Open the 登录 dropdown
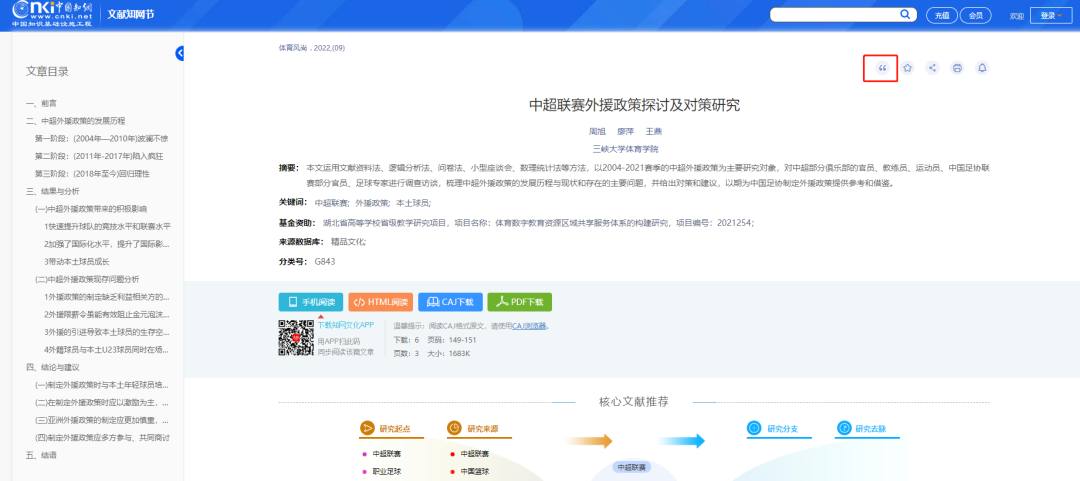This screenshot has height=481, width=1080. (1051, 15)
